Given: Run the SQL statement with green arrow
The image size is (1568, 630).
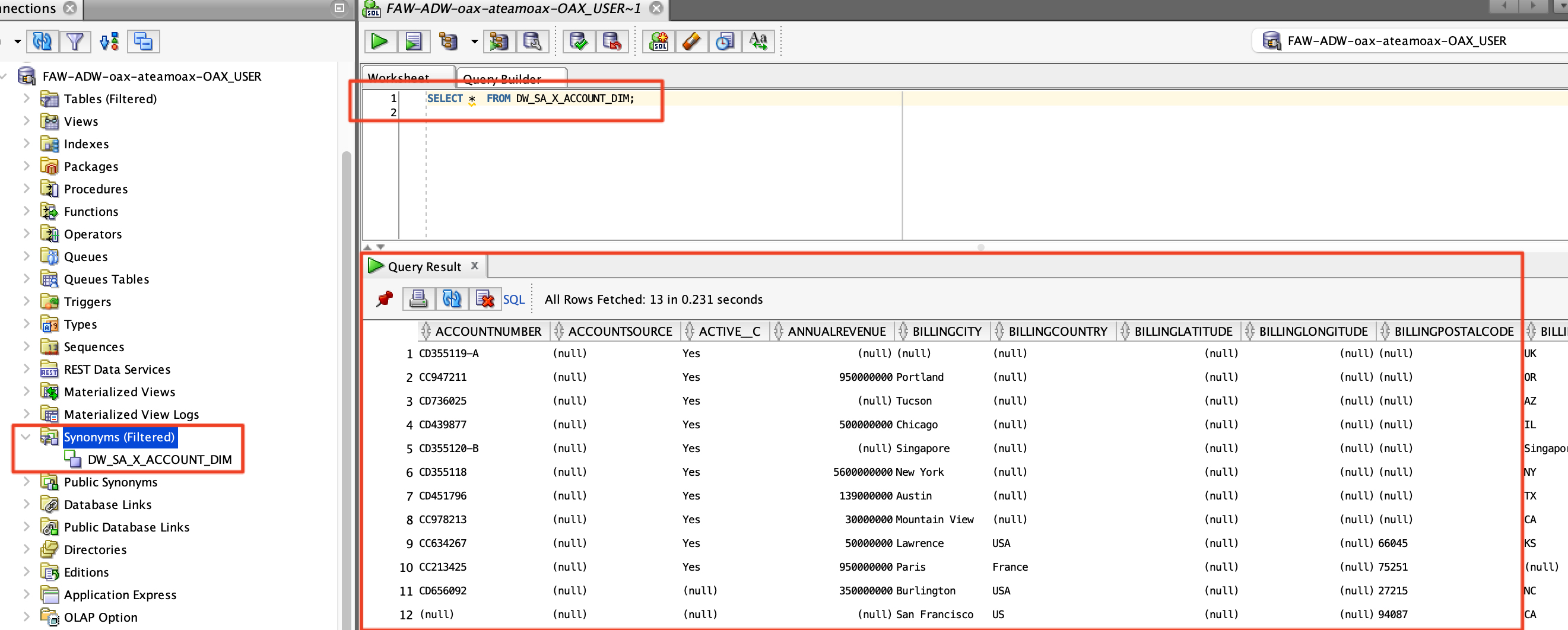Looking at the screenshot, I should coord(379,42).
